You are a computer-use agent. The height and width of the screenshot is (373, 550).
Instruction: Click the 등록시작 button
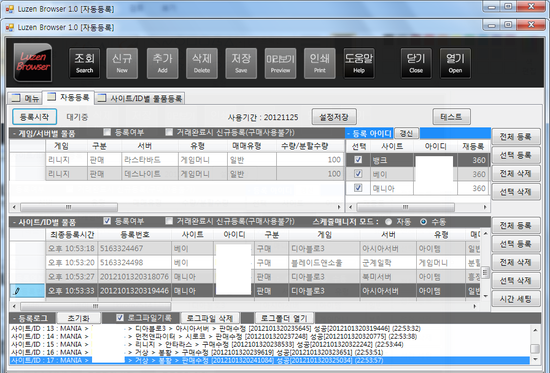coord(34,117)
